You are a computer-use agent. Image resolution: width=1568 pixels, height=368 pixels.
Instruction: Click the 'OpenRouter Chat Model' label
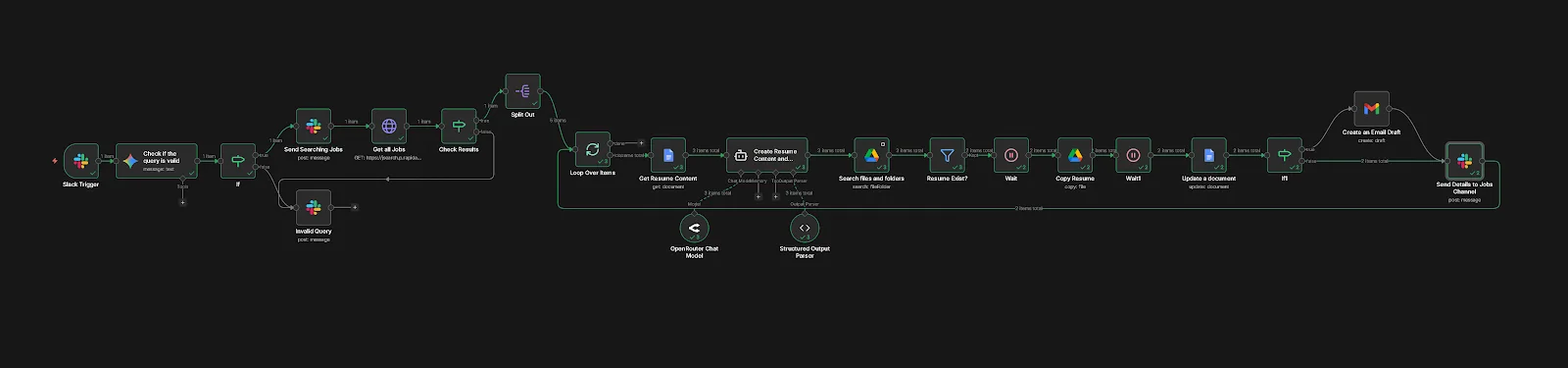[694, 252]
